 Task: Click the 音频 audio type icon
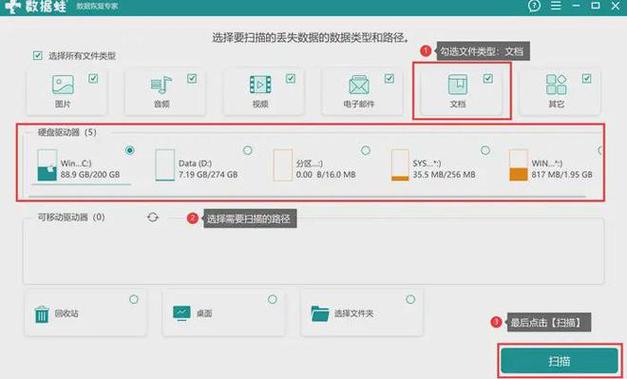click(162, 85)
